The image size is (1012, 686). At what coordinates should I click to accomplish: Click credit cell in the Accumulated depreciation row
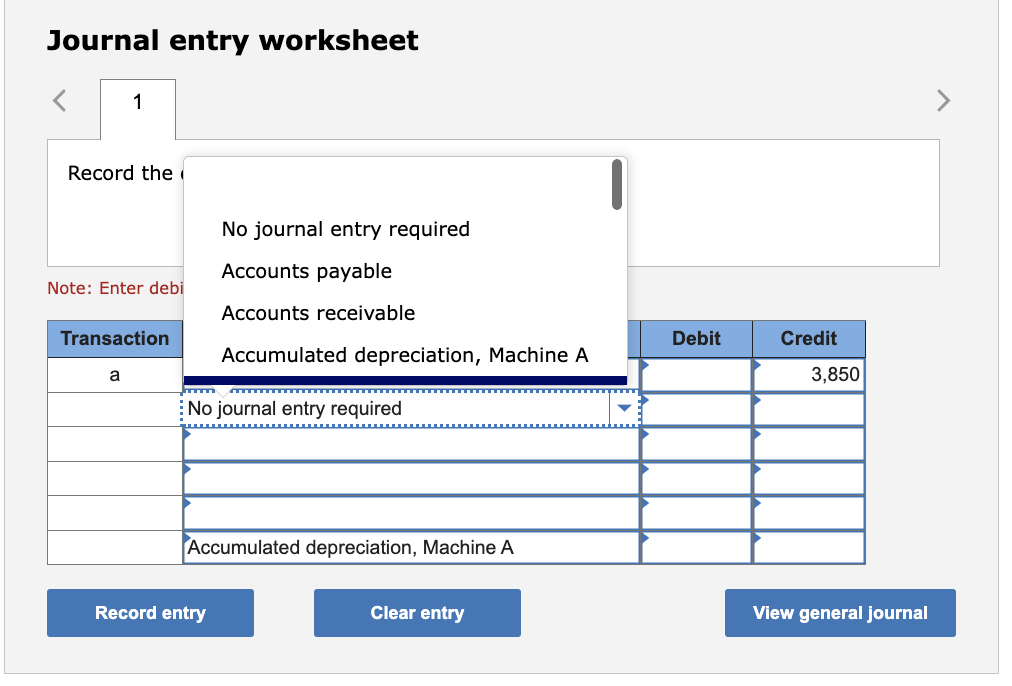click(809, 547)
